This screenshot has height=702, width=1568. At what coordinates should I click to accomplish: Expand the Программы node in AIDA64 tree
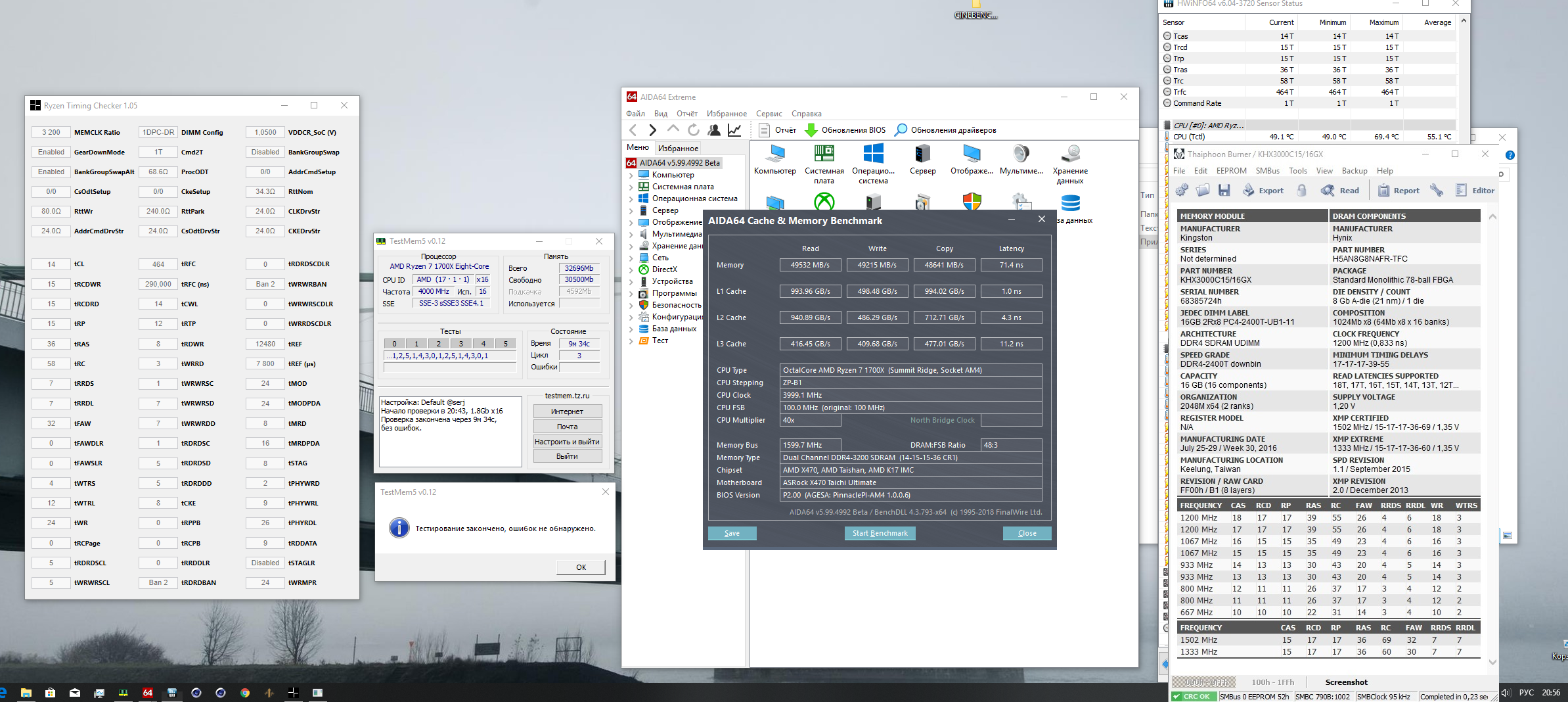pos(631,294)
